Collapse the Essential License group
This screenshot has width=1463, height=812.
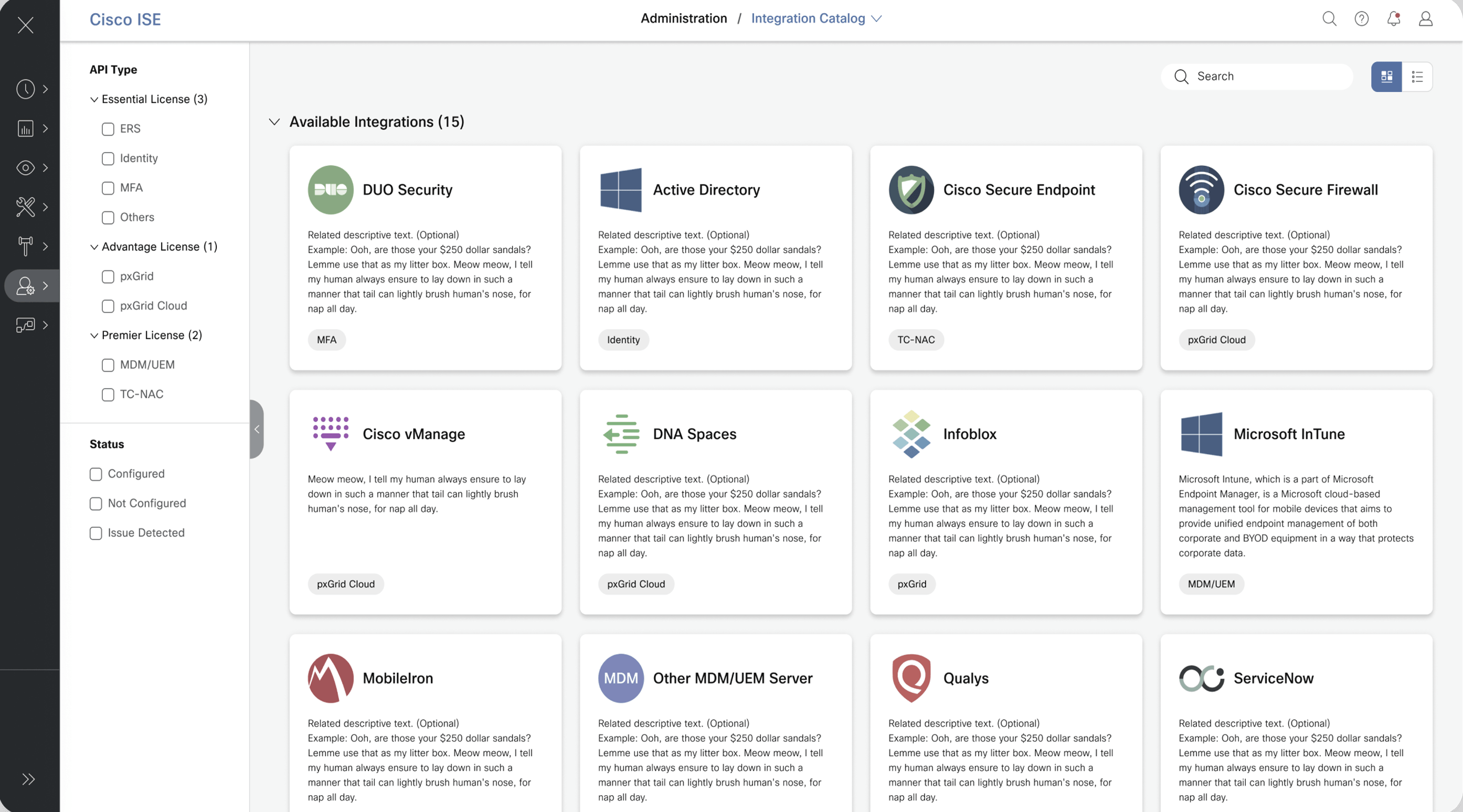(x=94, y=99)
